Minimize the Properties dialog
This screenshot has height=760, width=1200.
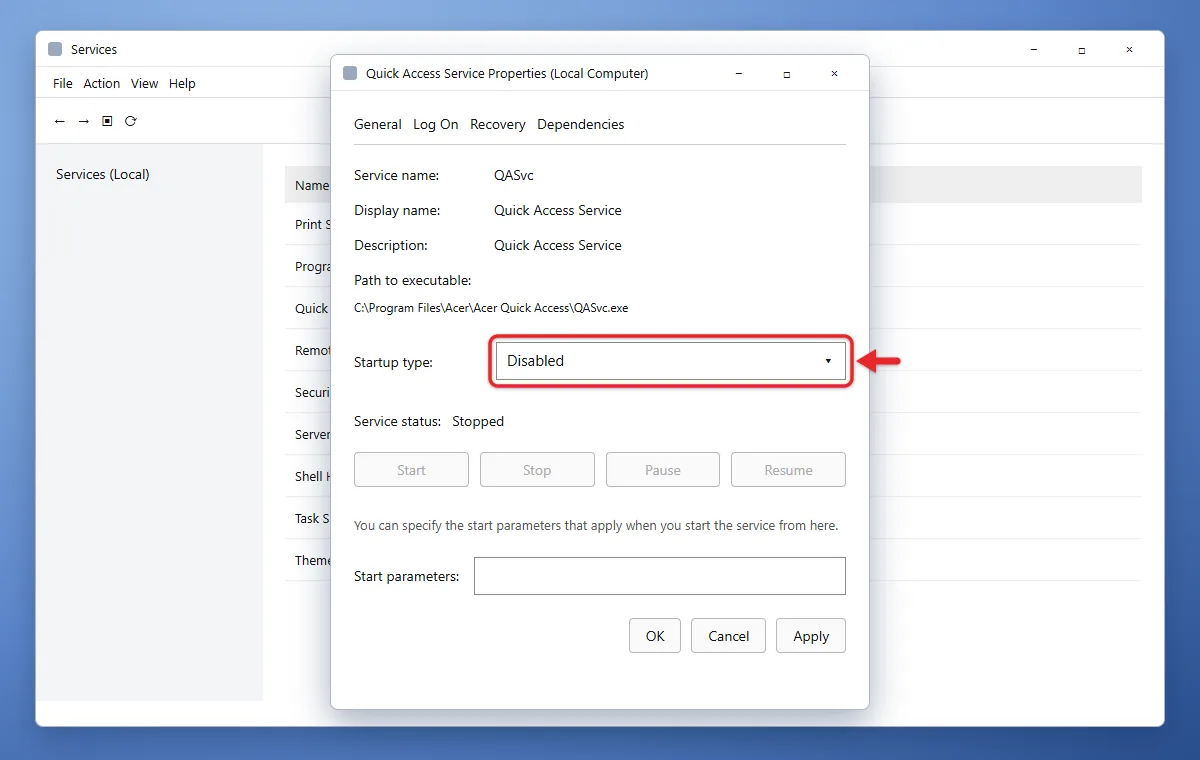(x=738, y=73)
